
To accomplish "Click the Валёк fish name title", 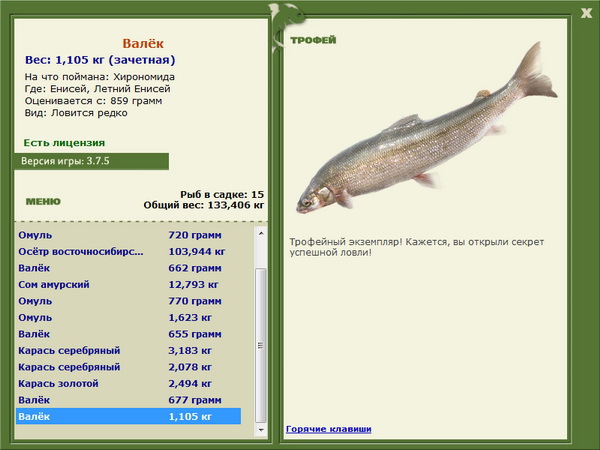I will (x=143, y=43).
